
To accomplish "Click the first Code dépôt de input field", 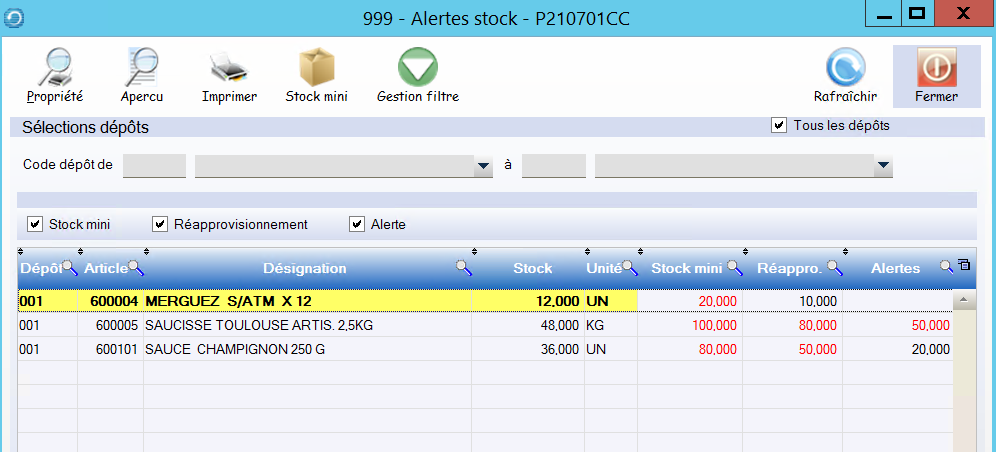I will coord(154,166).
